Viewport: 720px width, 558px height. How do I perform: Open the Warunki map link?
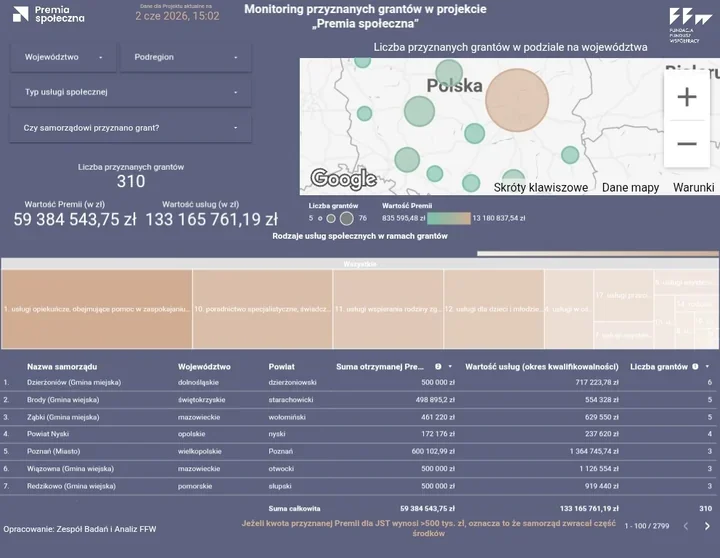point(693,187)
